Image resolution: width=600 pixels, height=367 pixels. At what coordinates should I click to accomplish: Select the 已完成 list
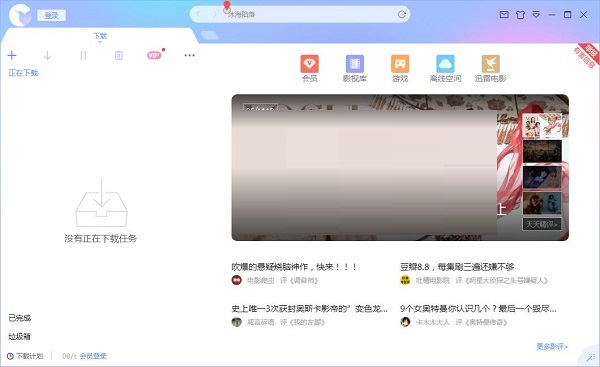[x=20, y=318]
